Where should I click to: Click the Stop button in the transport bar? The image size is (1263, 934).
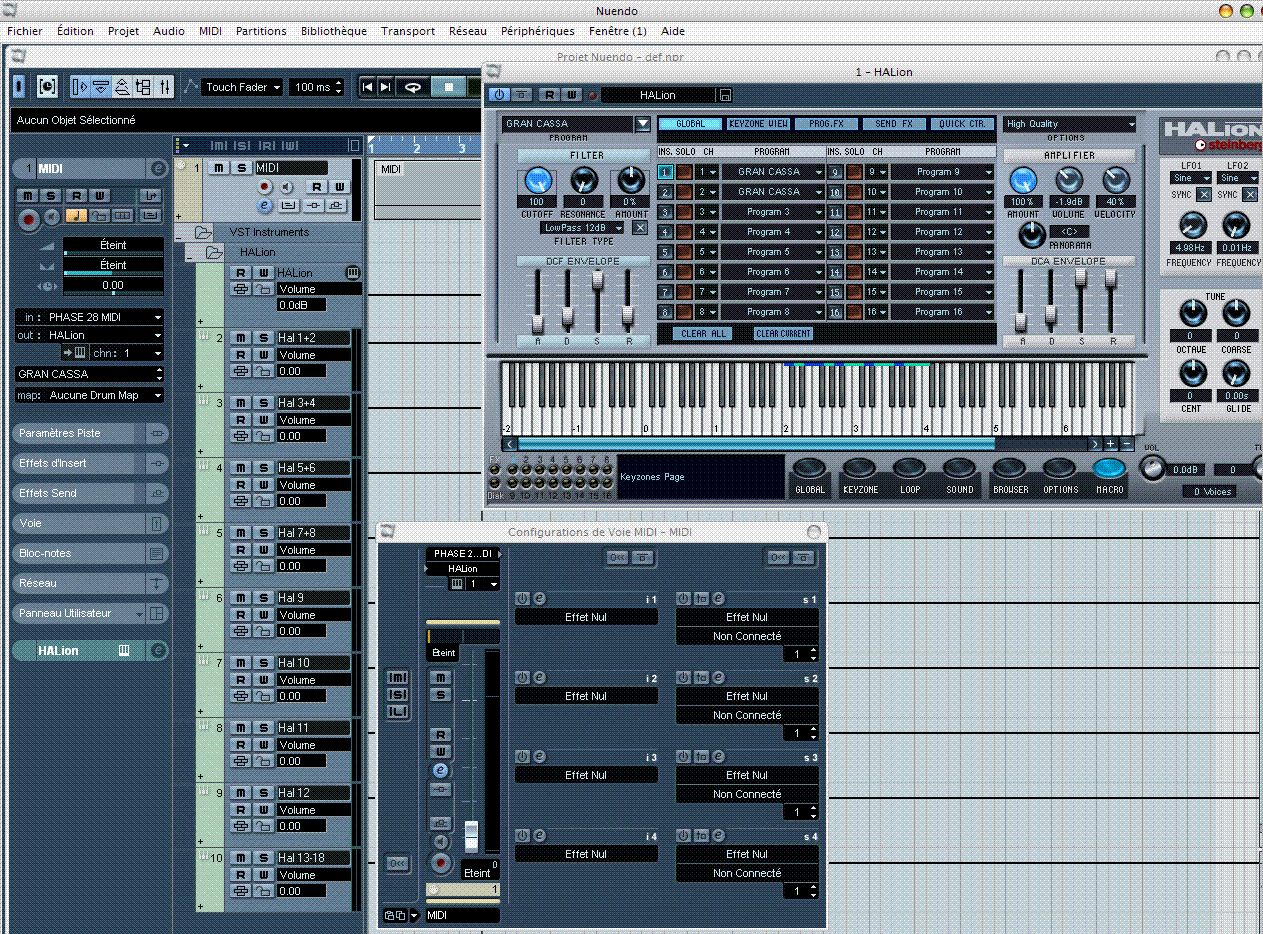449,88
